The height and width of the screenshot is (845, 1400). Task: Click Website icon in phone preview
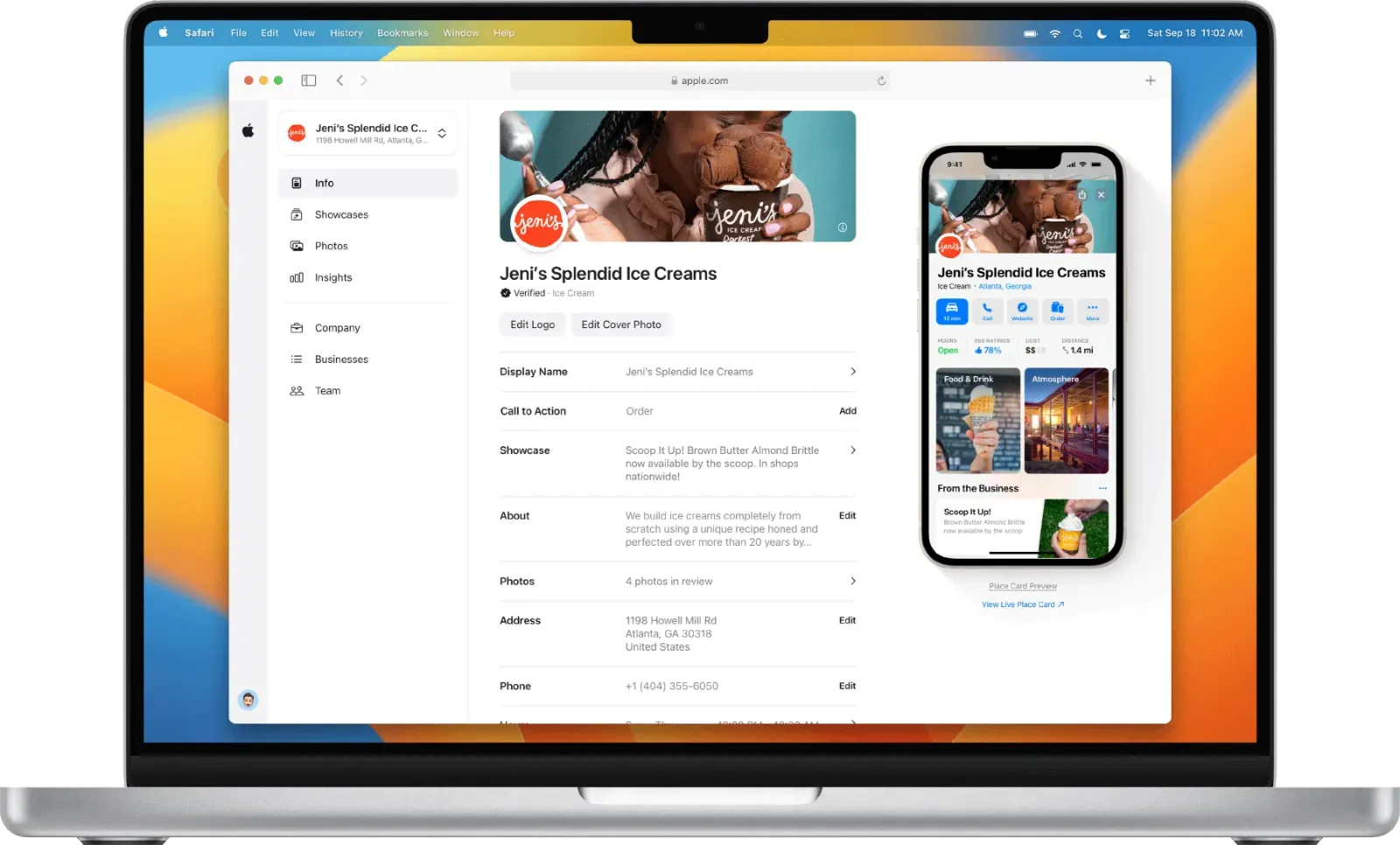[x=1022, y=311]
